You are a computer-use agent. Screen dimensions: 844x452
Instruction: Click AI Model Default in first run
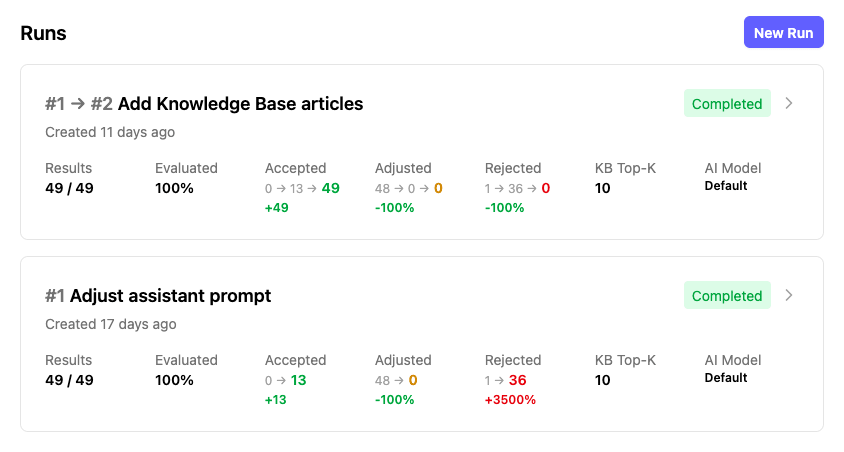(x=726, y=186)
